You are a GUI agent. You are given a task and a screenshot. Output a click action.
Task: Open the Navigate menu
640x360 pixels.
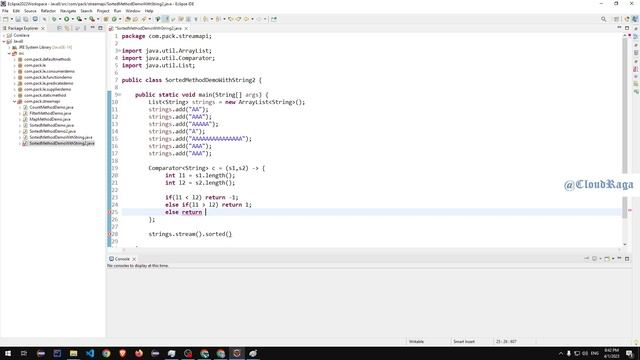[x=68, y=11]
